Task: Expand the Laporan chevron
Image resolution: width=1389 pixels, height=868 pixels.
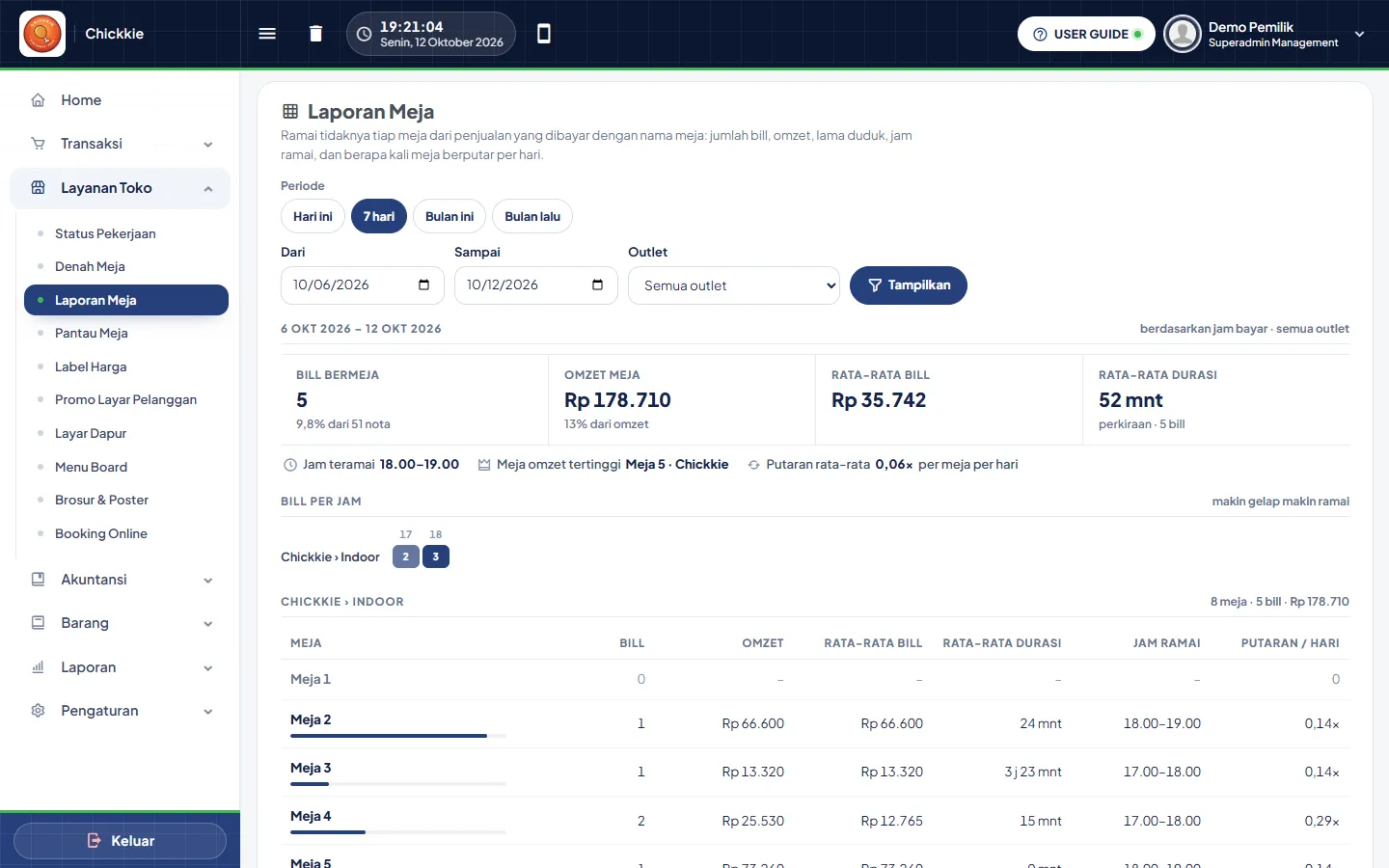Action: (x=208, y=668)
